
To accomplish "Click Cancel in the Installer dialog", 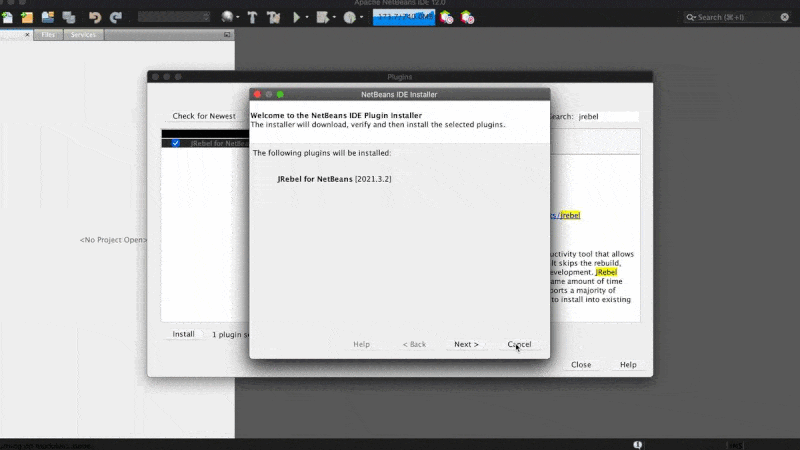I will coord(519,344).
